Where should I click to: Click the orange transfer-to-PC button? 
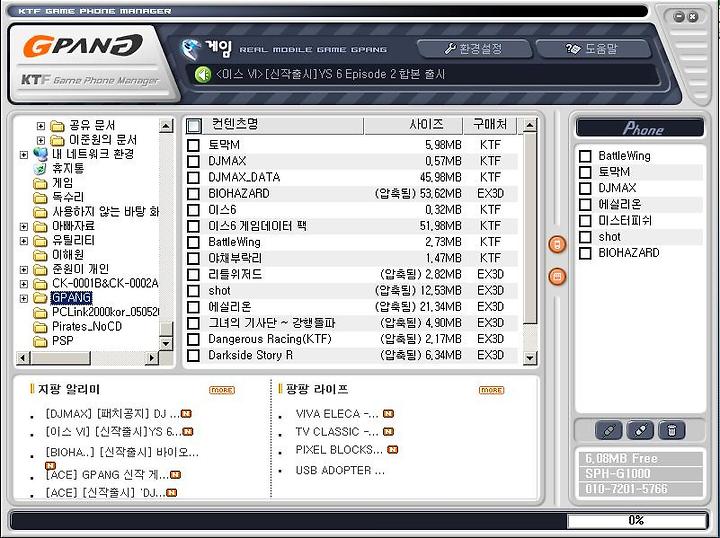(x=557, y=277)
